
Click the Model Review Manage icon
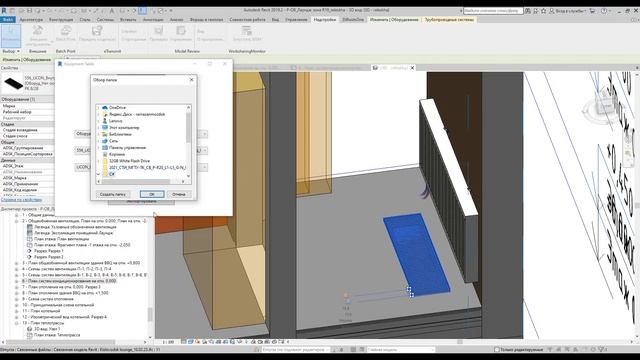pyautogui.click(x=181, y=31)
